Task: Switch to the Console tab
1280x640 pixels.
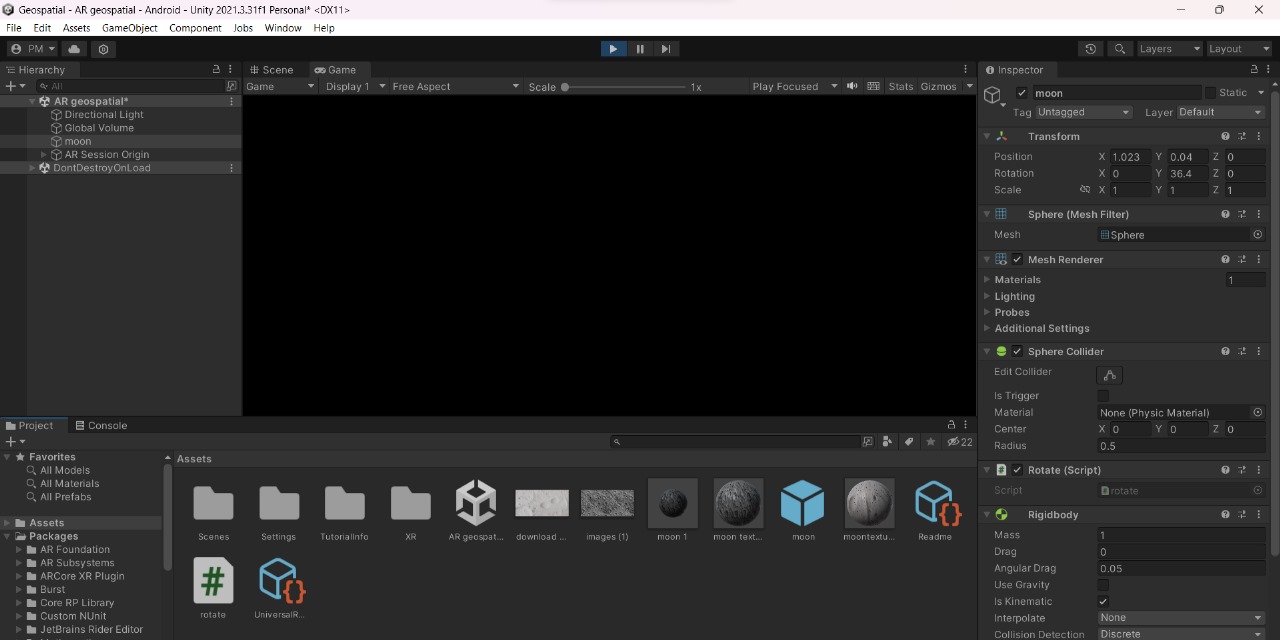Action: click(x=100, y=425)
